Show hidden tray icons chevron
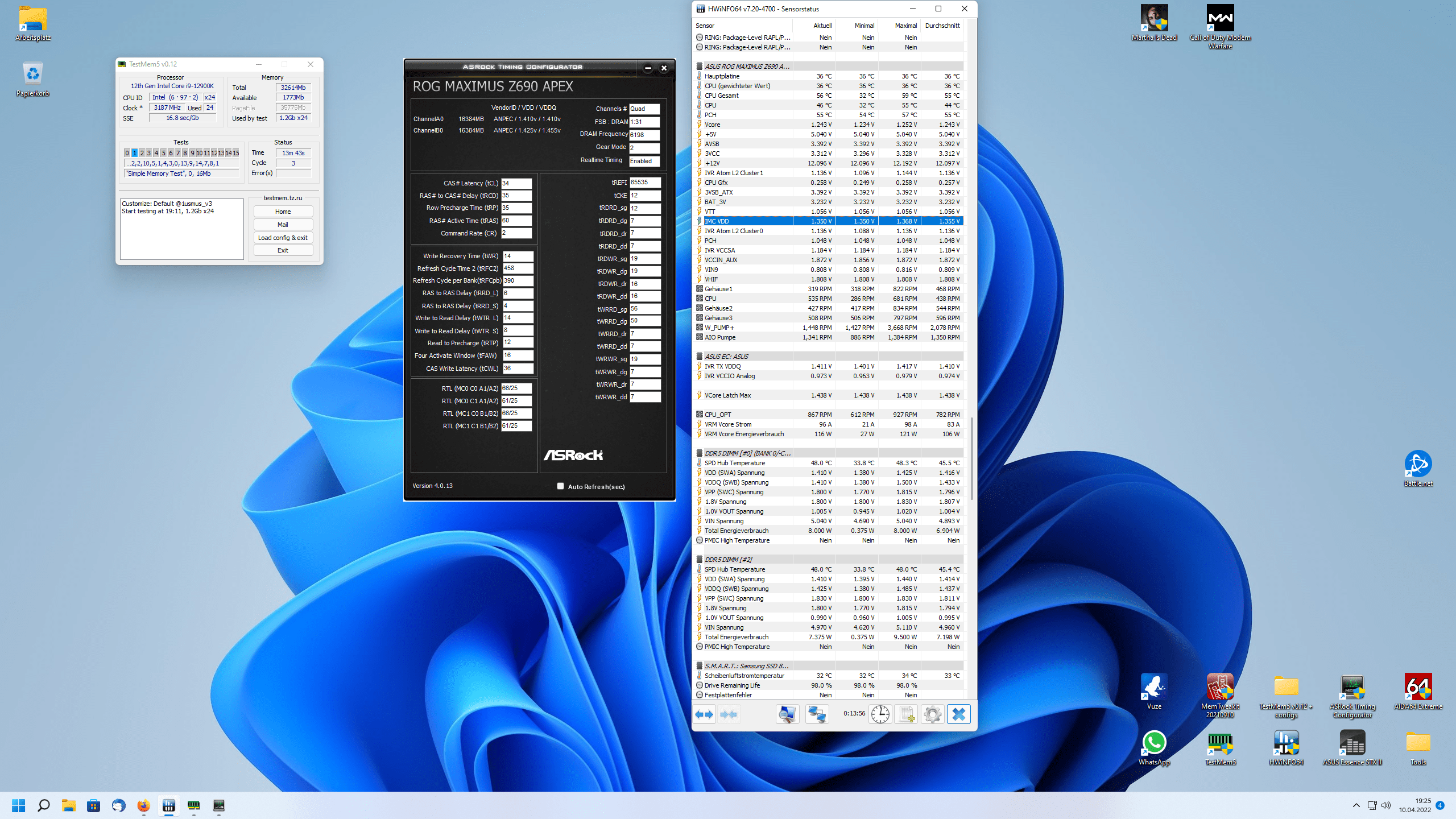The height and width of the screenshot is (819, 1456). click(x=1356, y=805)
